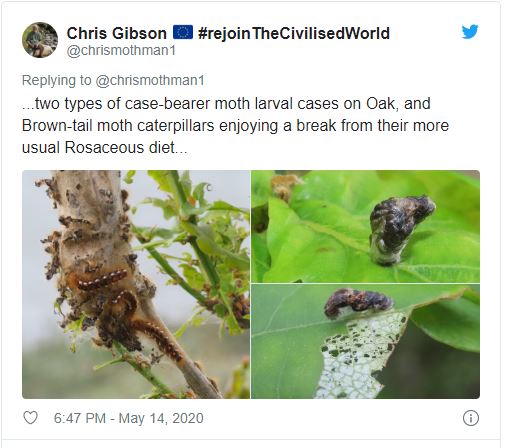
Task: Click the white-dotted caterpillar on the branch
Action: 102,280
